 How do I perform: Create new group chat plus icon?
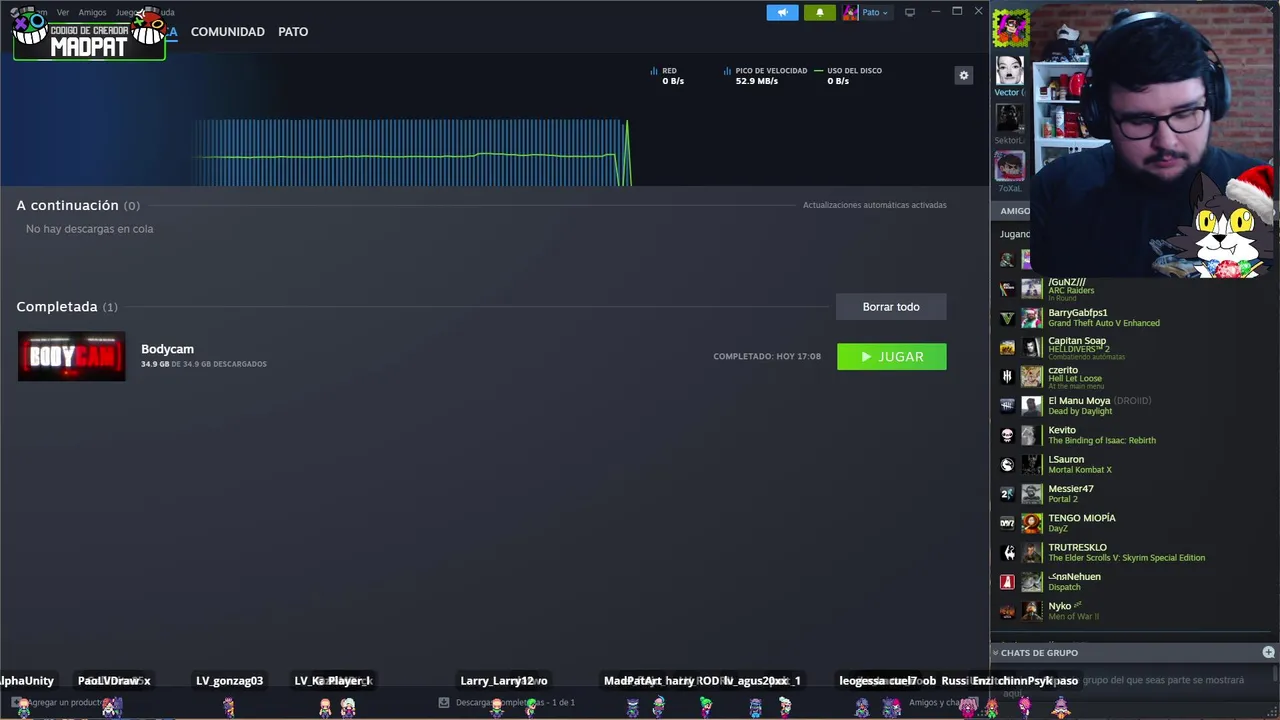pyautogui.click(x=1268, y=652)
